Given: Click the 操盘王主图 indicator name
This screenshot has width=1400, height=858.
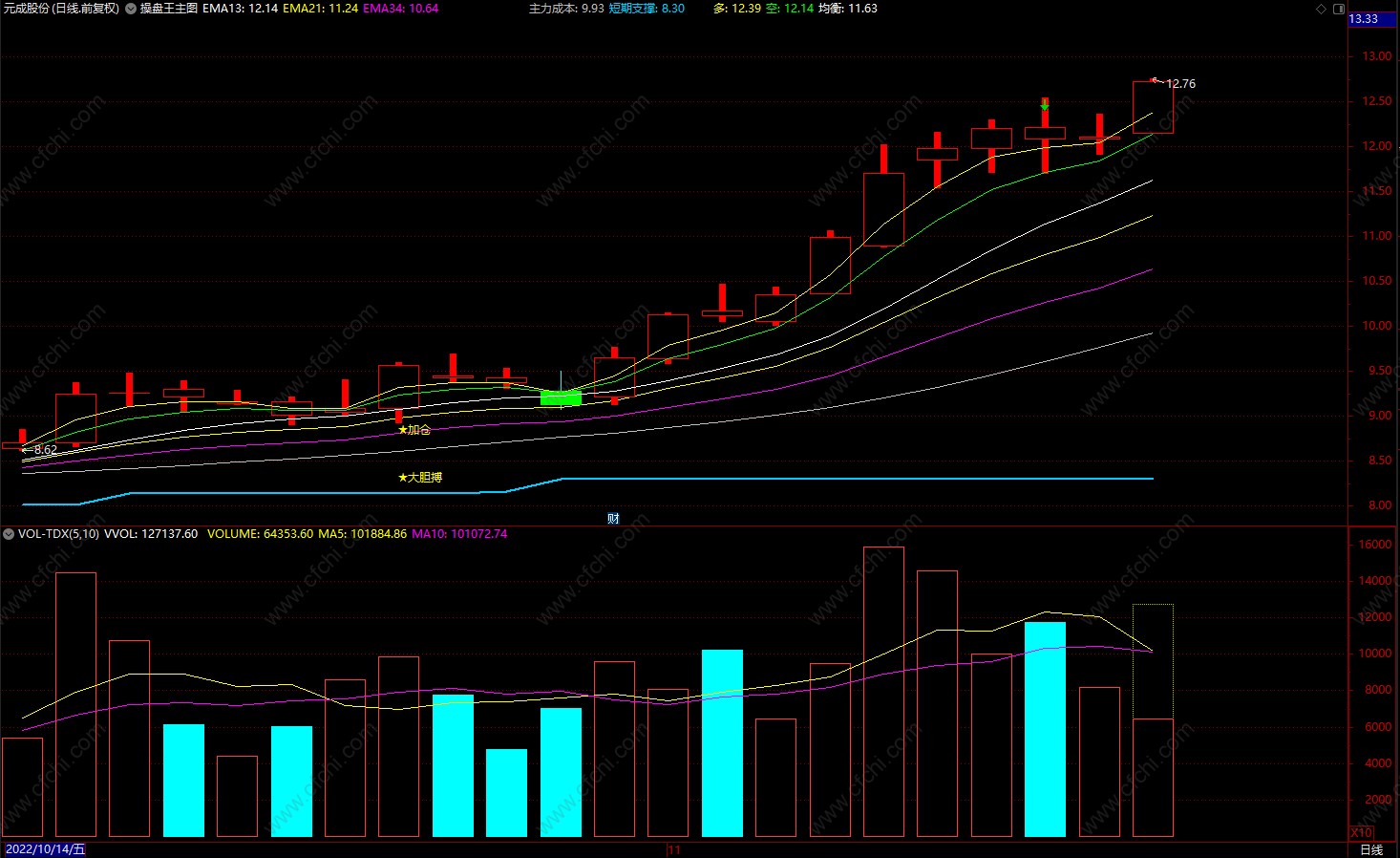Looking at the screenshot, I should point(169,9).
